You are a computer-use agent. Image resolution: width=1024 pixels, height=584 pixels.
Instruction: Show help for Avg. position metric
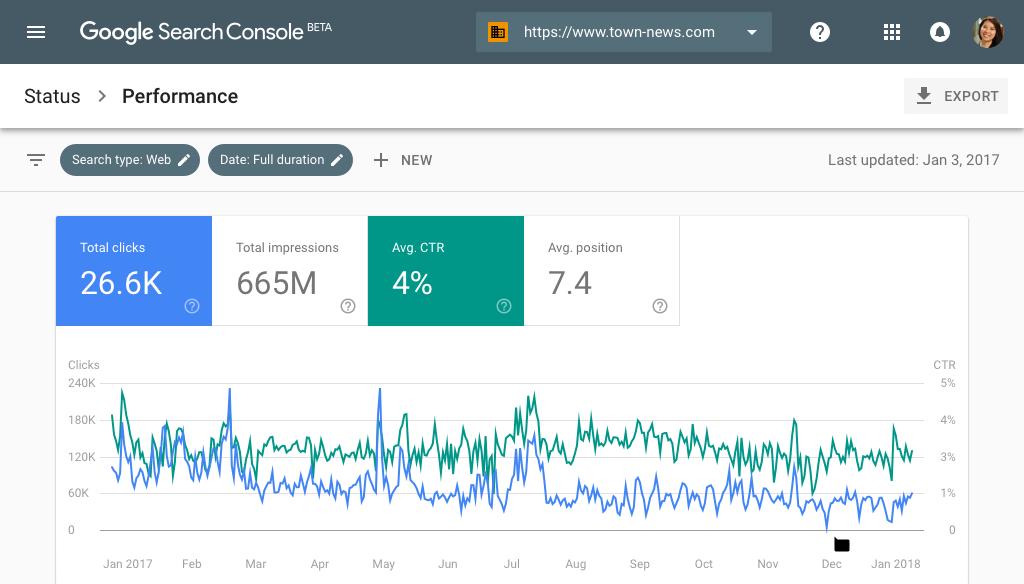[660, 306]
